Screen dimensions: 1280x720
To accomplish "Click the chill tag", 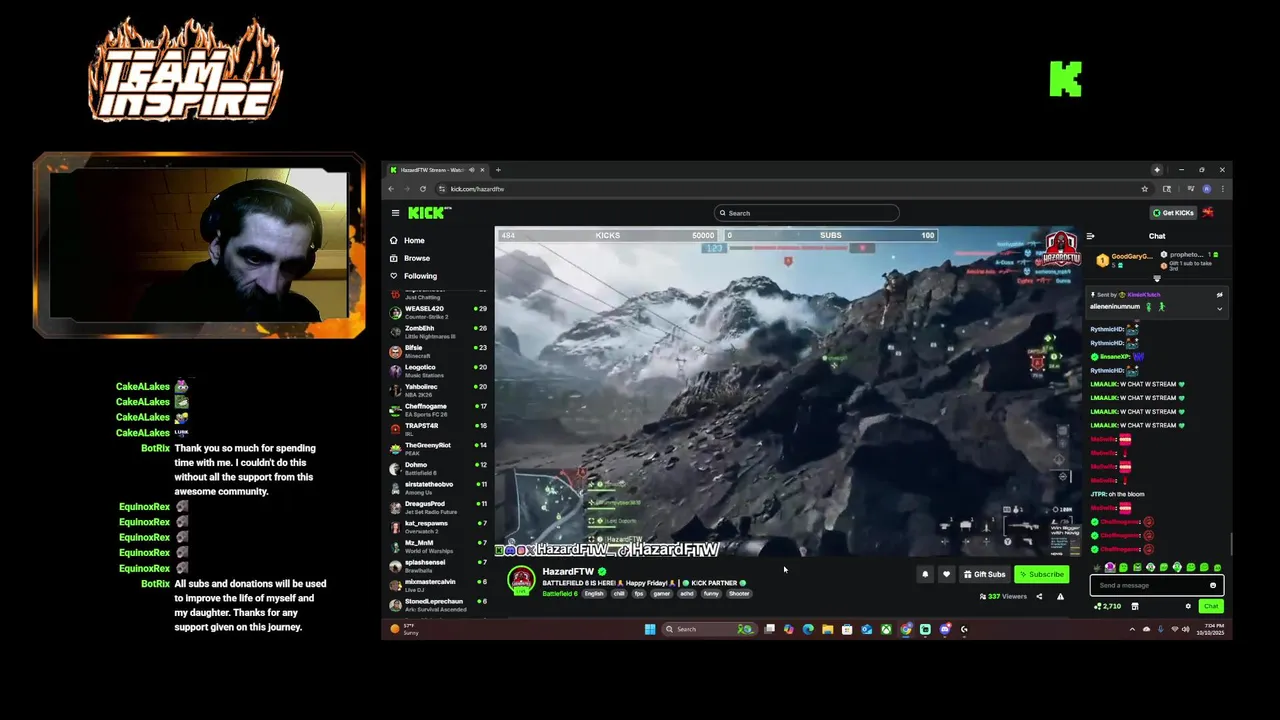I will tap(619, 594).
